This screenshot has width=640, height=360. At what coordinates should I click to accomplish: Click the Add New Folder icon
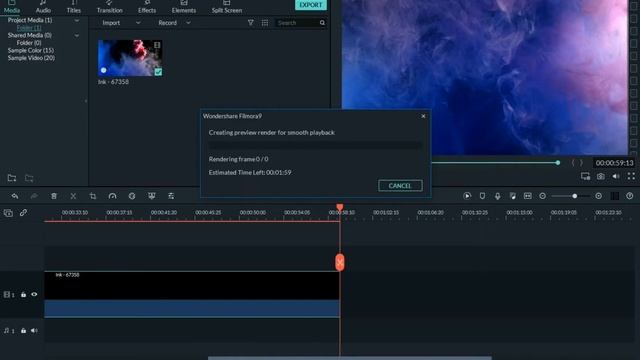12,178
